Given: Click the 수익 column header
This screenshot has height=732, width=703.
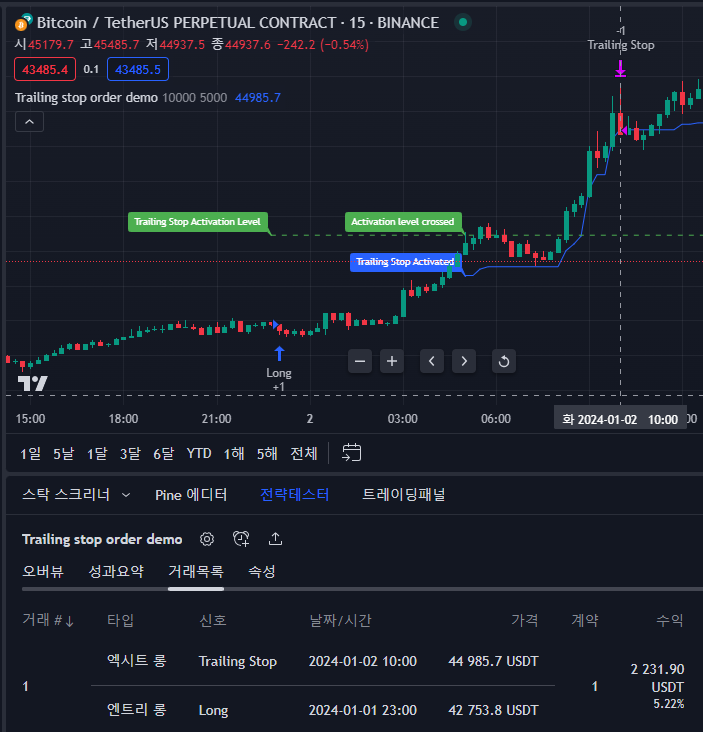Looking at the screenshot, I should click(x=670, y=620).
